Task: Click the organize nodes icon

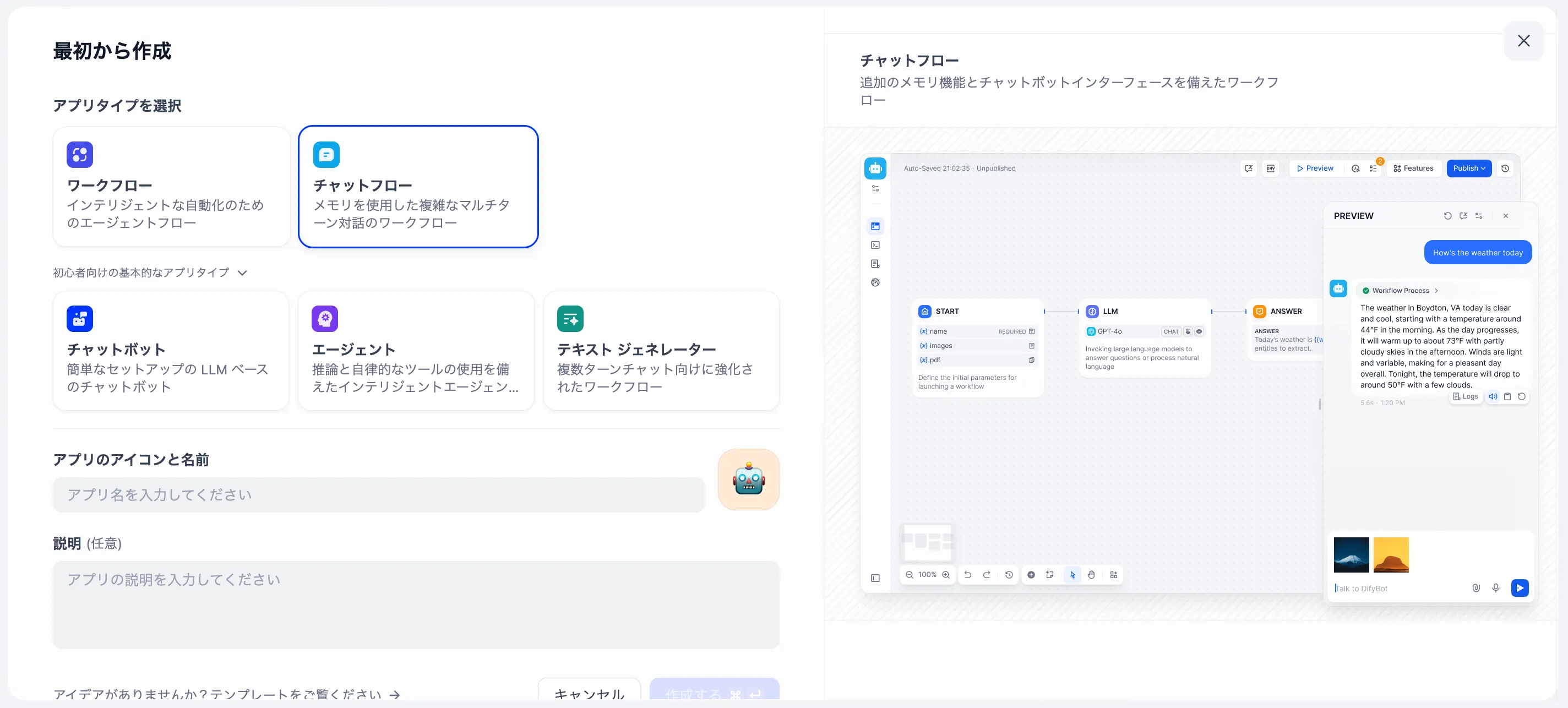Action: [1113, 574]
